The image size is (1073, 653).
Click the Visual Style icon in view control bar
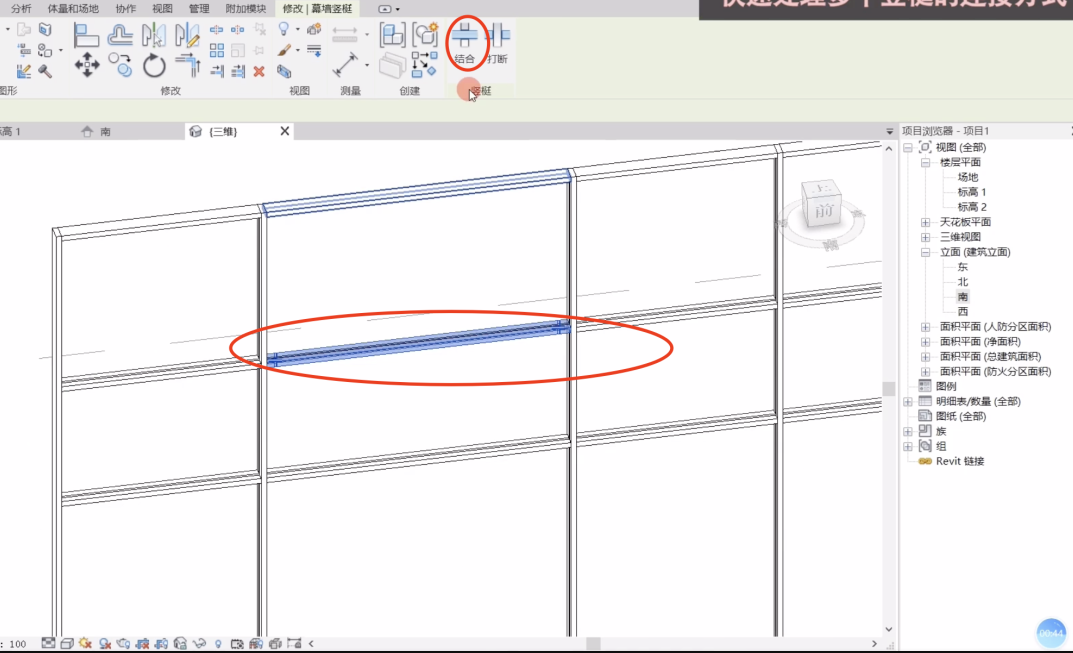[x=67, y=643]
